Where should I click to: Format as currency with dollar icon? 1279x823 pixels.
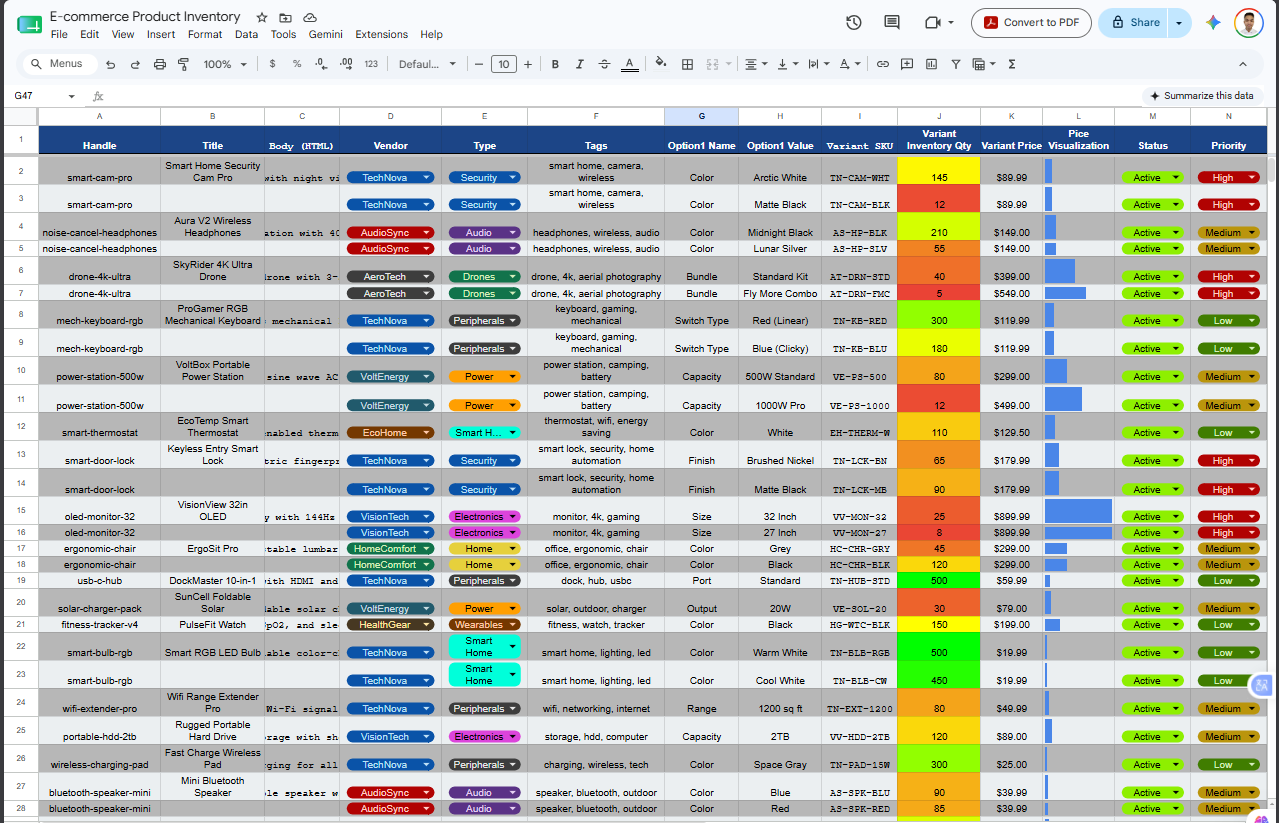coord(273,64)
